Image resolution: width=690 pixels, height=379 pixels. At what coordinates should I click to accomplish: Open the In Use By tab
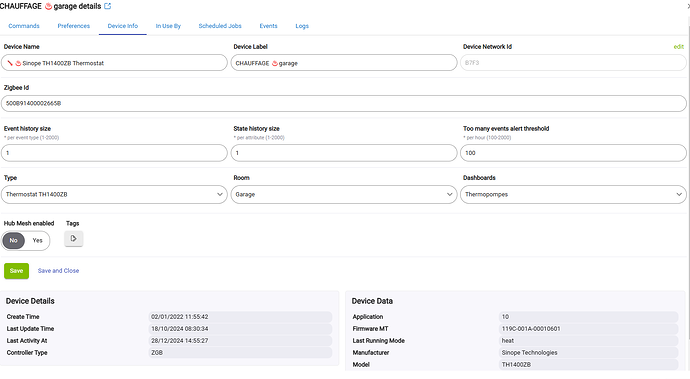pos(168,26)
